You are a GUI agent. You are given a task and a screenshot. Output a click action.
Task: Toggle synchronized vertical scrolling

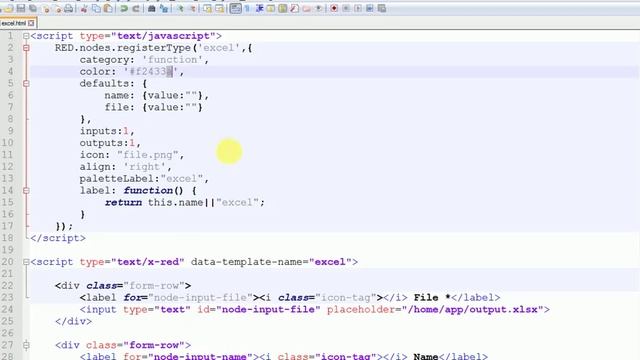[207, 8]
